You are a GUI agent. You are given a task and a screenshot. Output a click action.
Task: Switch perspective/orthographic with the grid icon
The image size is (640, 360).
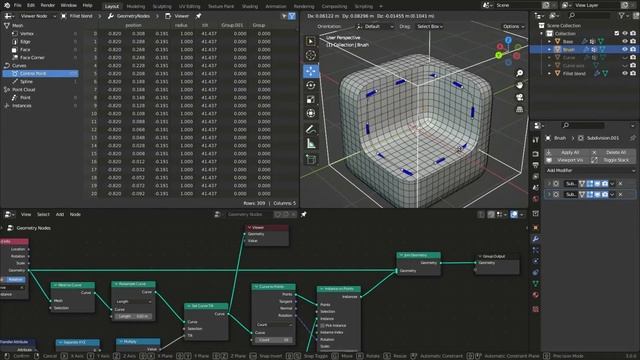(x=519, y=109)
